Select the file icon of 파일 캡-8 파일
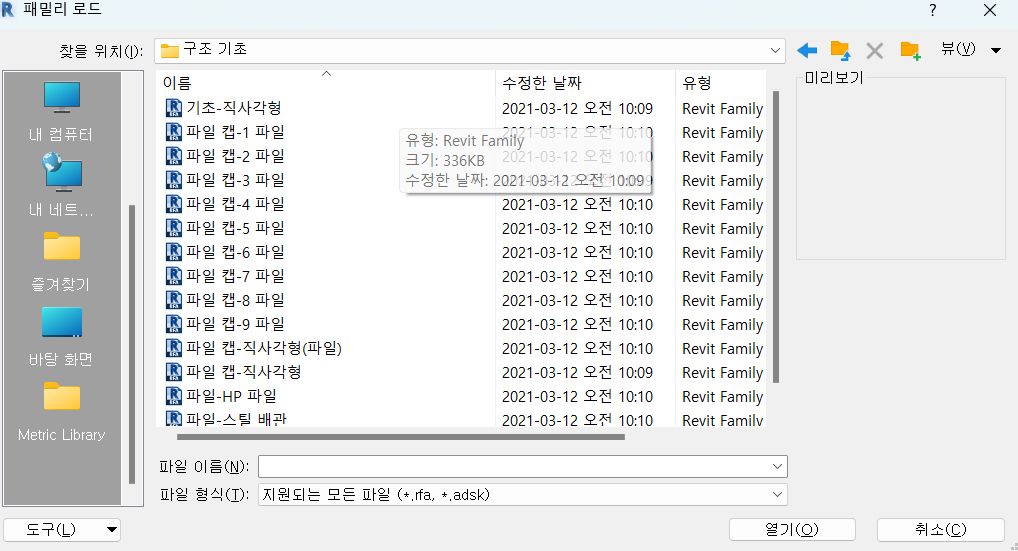The image size is (1018, 551). click(x=173, y=300)
